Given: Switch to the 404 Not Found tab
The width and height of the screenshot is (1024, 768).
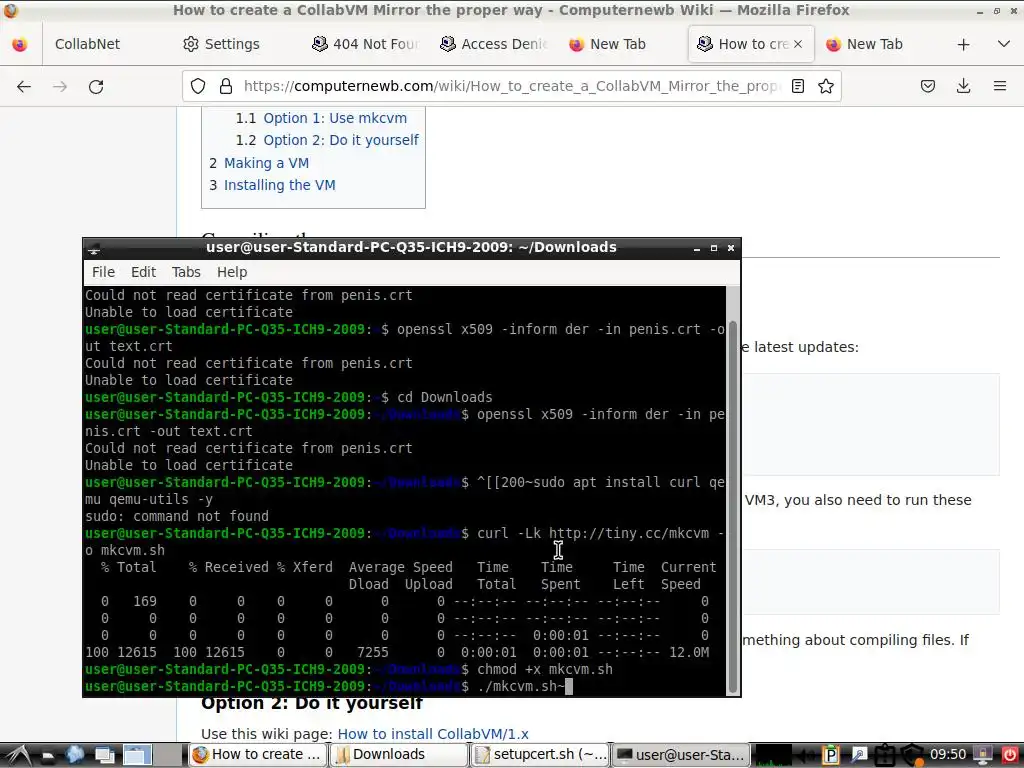Looking at the screenshot, I should tap(366, 44).
